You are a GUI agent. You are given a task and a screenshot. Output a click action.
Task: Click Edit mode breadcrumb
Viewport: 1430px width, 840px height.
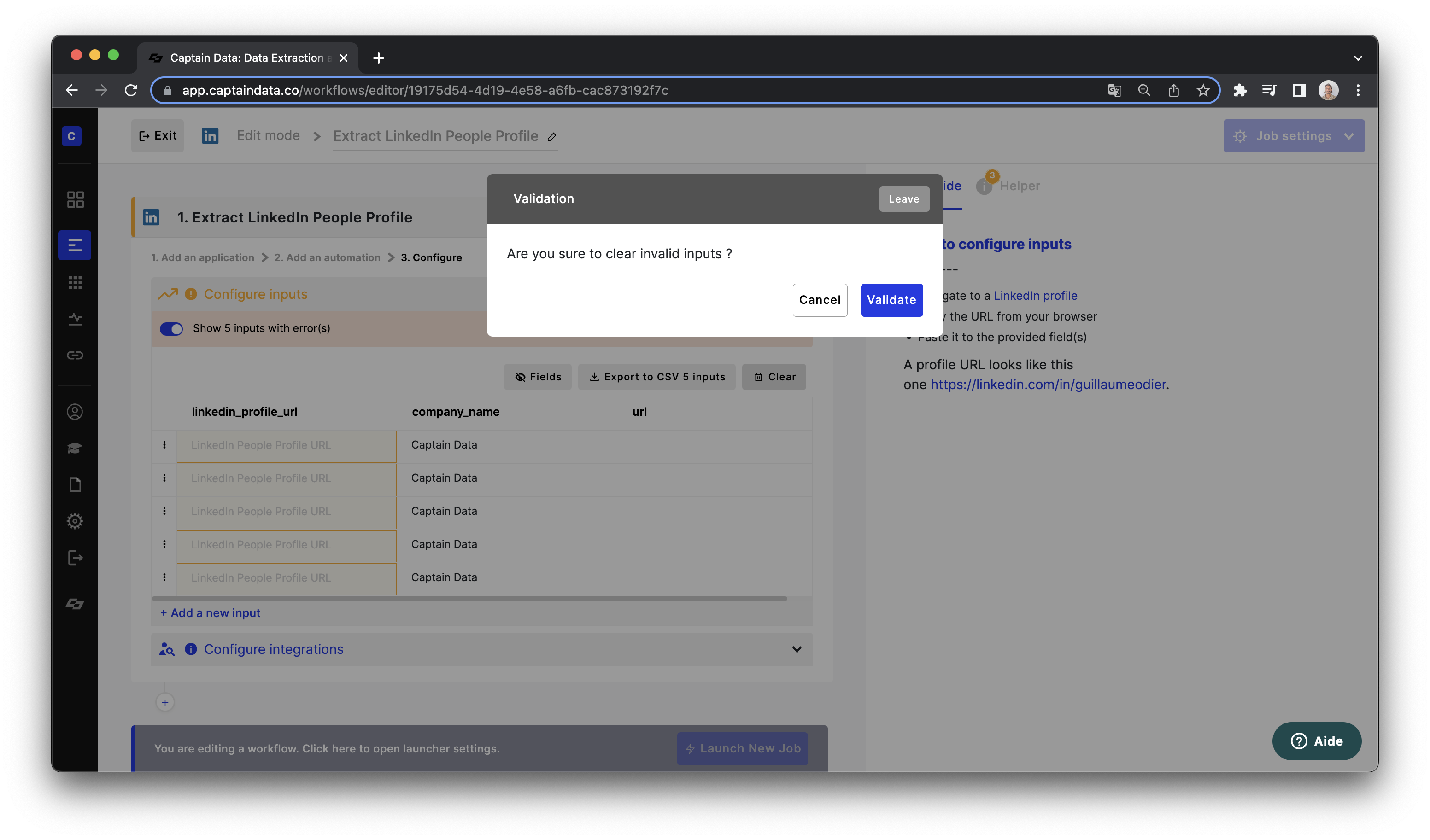pyautogui.click(x=268, y=135)
